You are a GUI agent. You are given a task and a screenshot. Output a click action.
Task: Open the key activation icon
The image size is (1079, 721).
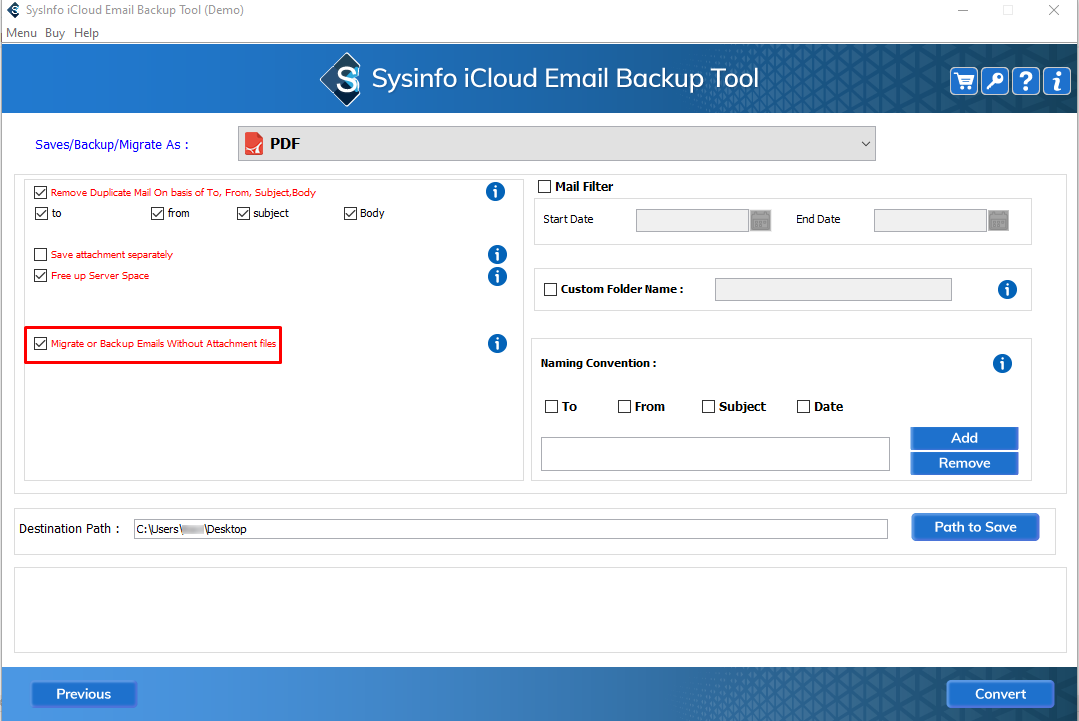pos(995,82)
